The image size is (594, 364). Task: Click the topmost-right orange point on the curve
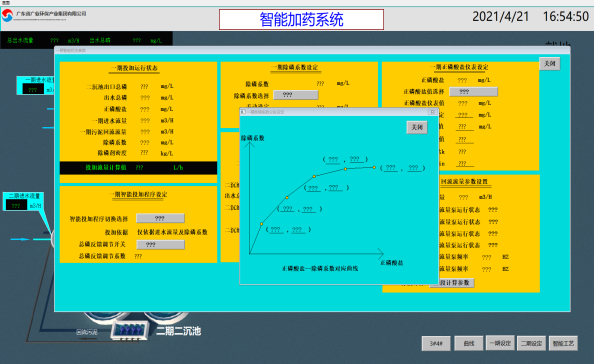click(374, 167)
